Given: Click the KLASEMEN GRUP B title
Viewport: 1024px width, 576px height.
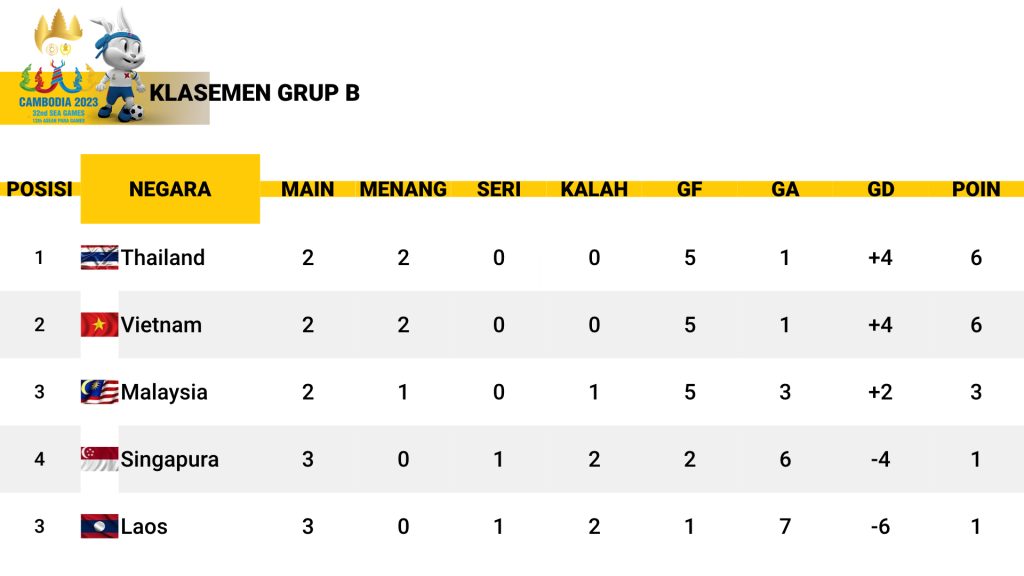Looking at the screenshot, I should [255, 93].
